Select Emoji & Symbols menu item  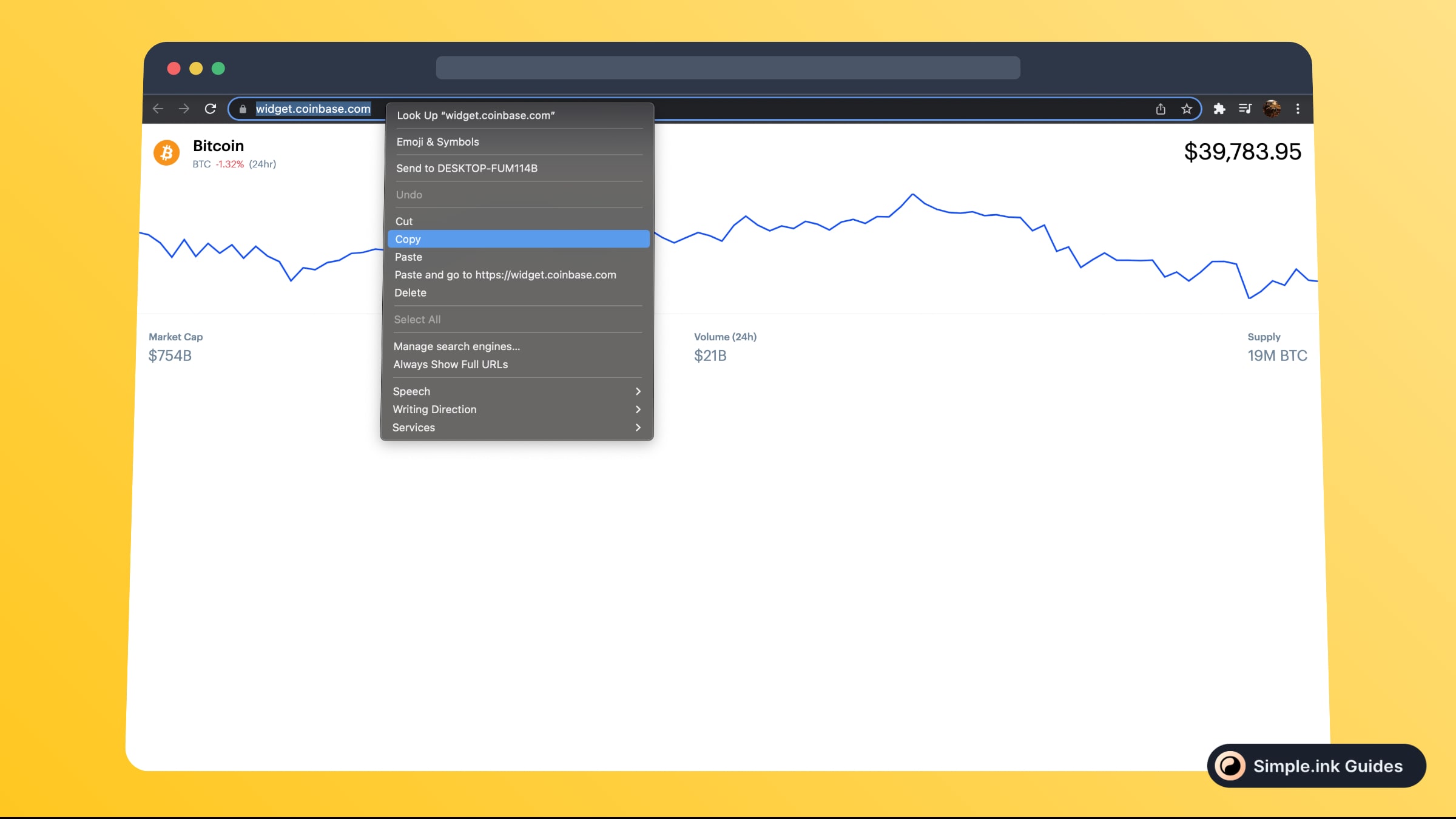tap(519, 142)
